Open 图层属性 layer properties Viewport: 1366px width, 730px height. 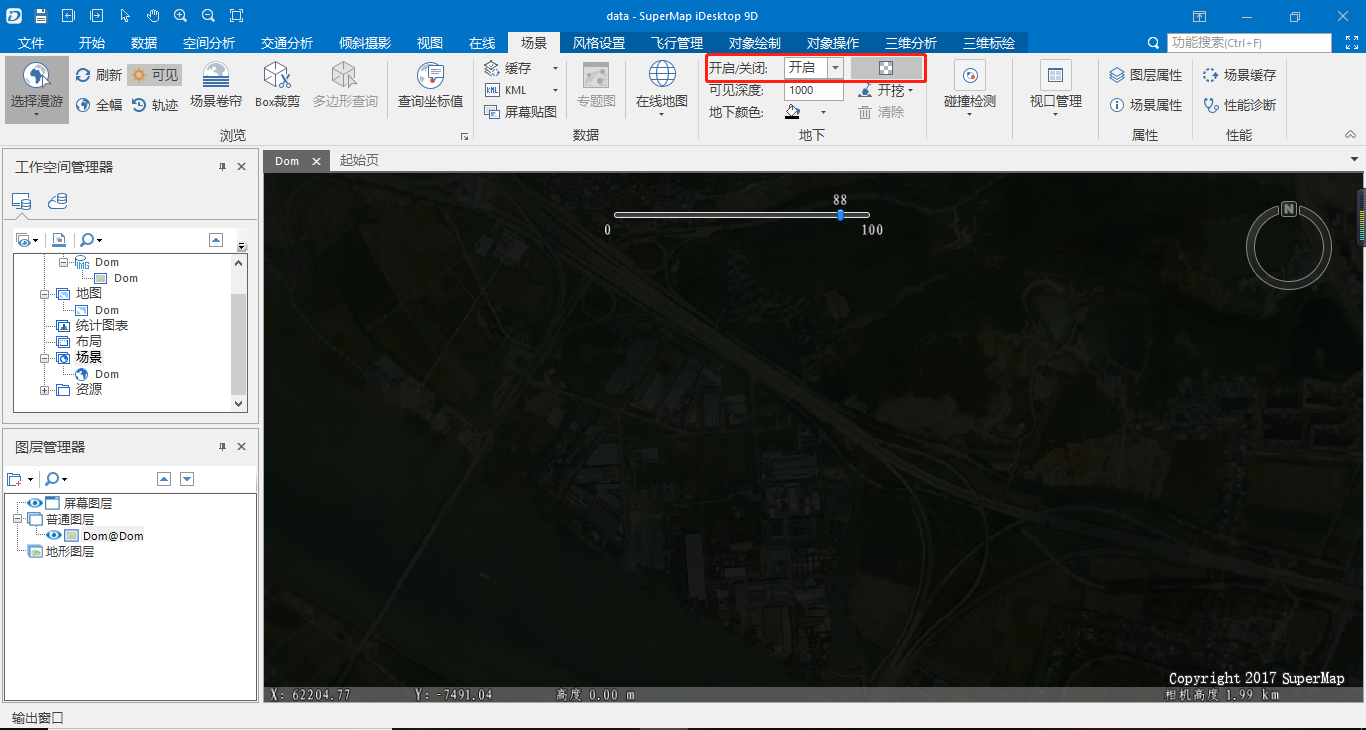click(1146, 75)
